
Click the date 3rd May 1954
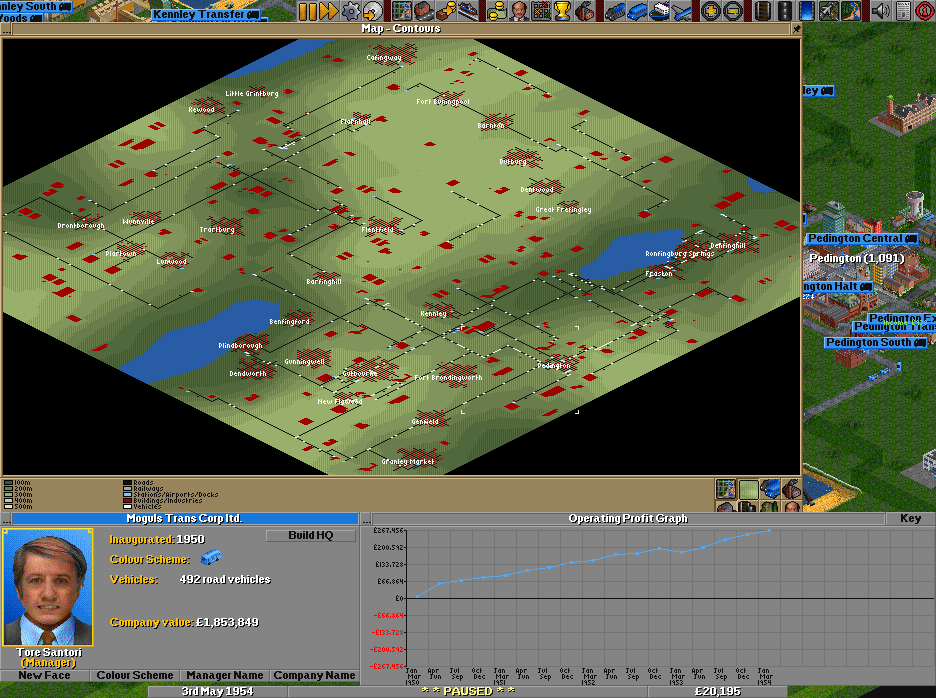coord(217,691)
